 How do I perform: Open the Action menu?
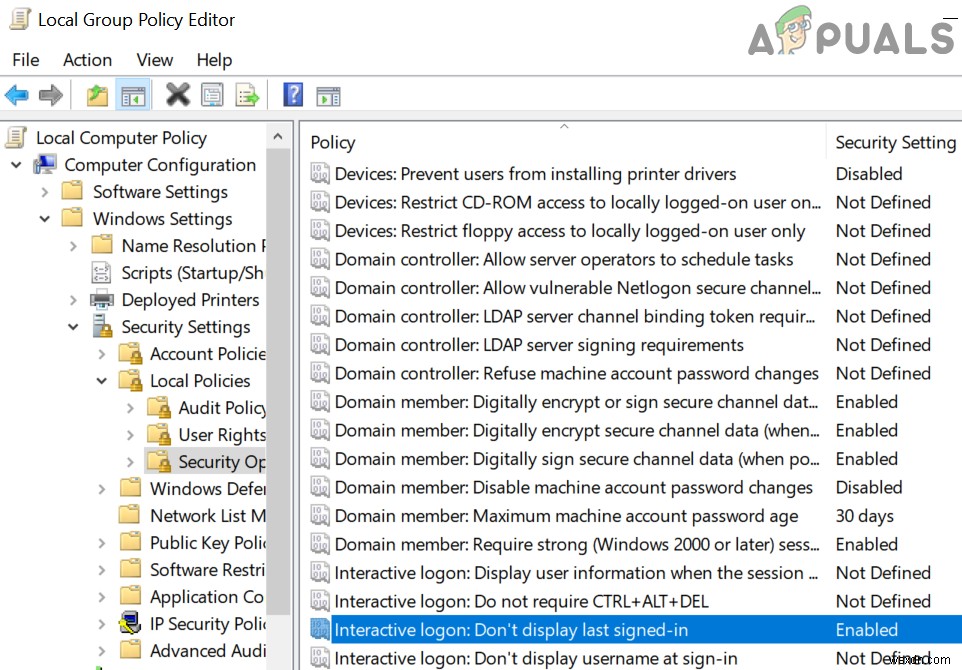tap(87, 60)
